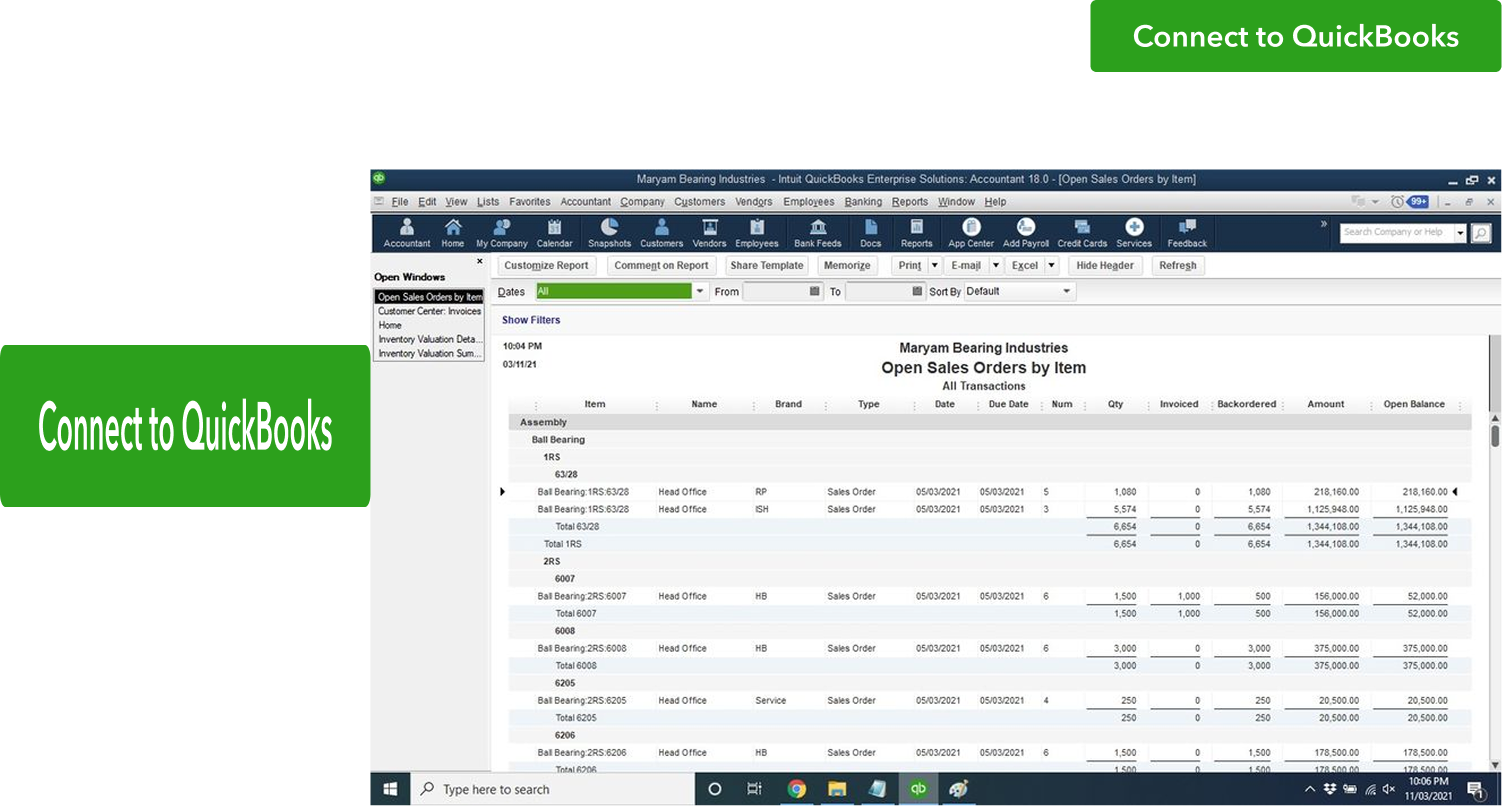
Task: Expand the E-mail dropdown arrow
Action: click(x=996, y=266)
